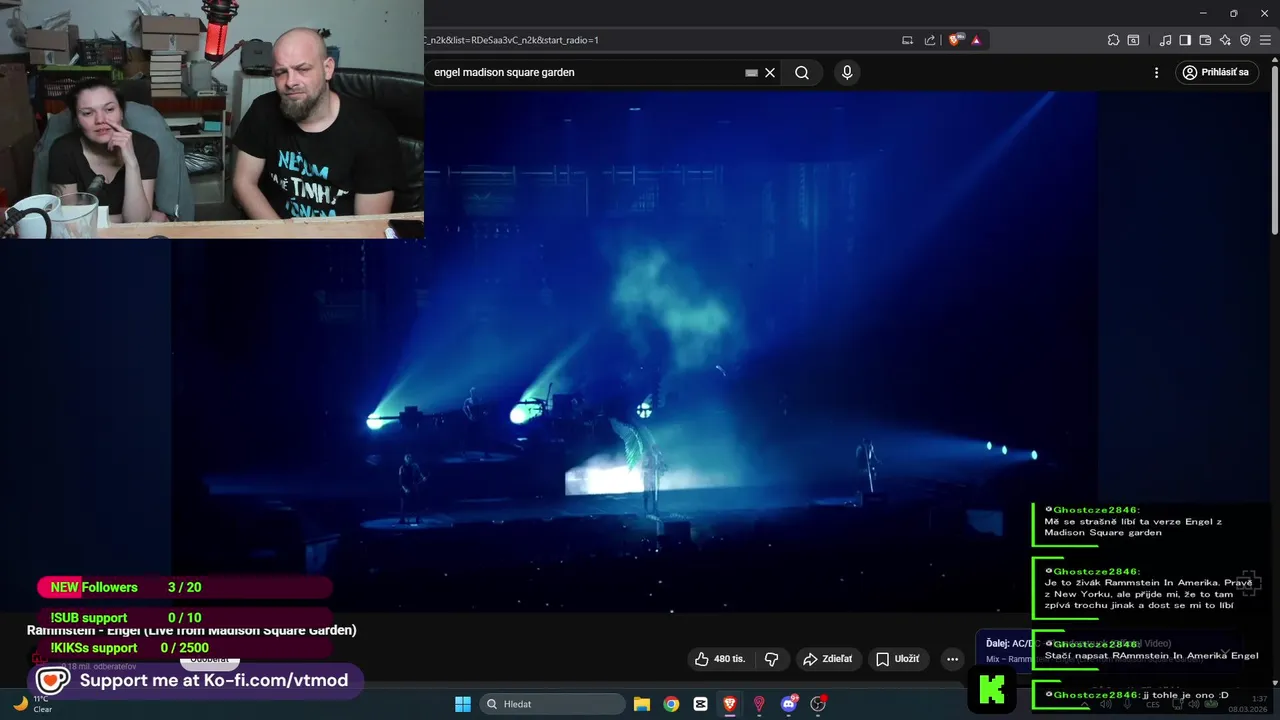The width and height of the screenshot is (1280, 720).
Task: Open the OBS Studio taskbar icon
Action: point(818,704)
